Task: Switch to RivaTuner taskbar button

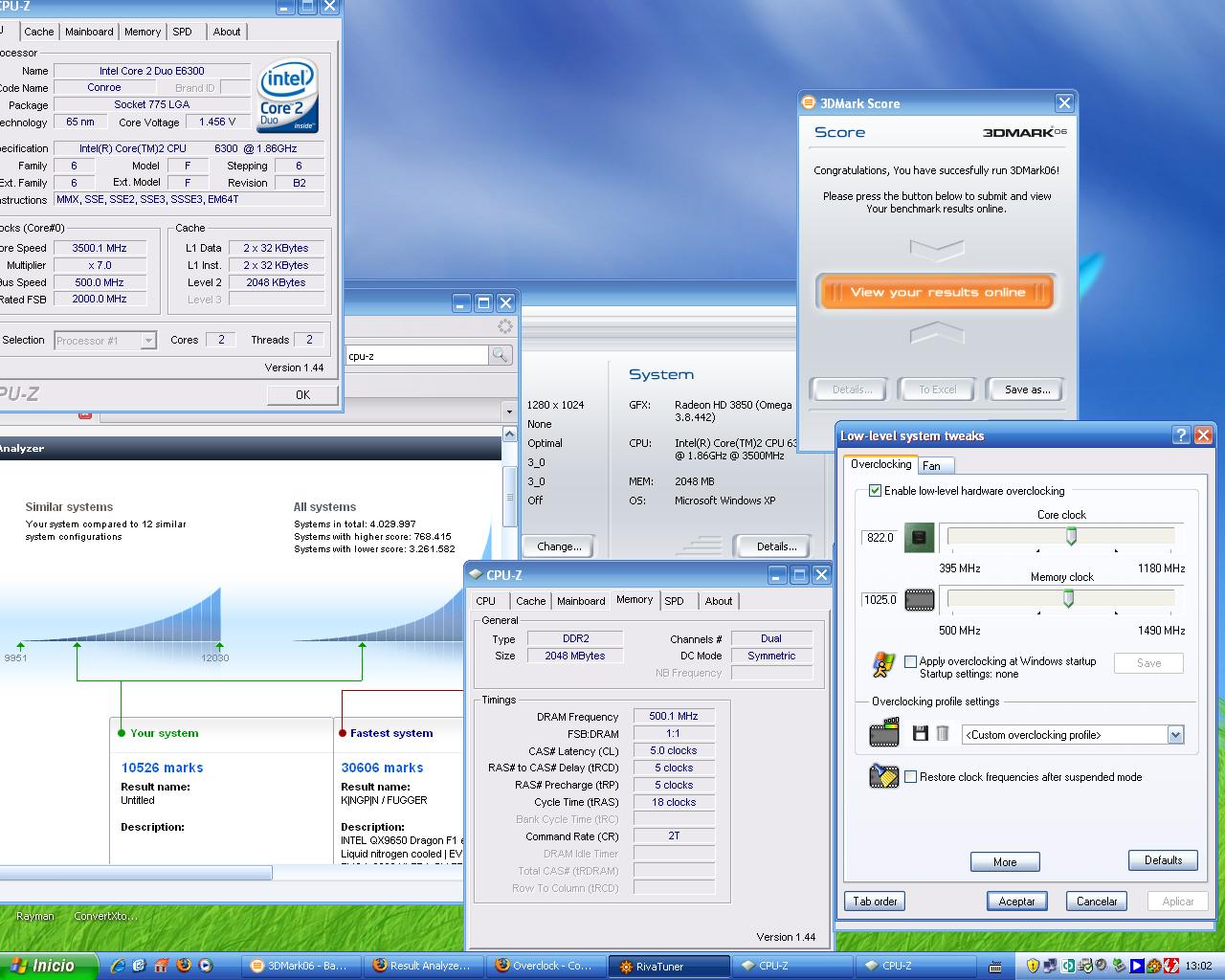Action: click(x=667, y=966)
